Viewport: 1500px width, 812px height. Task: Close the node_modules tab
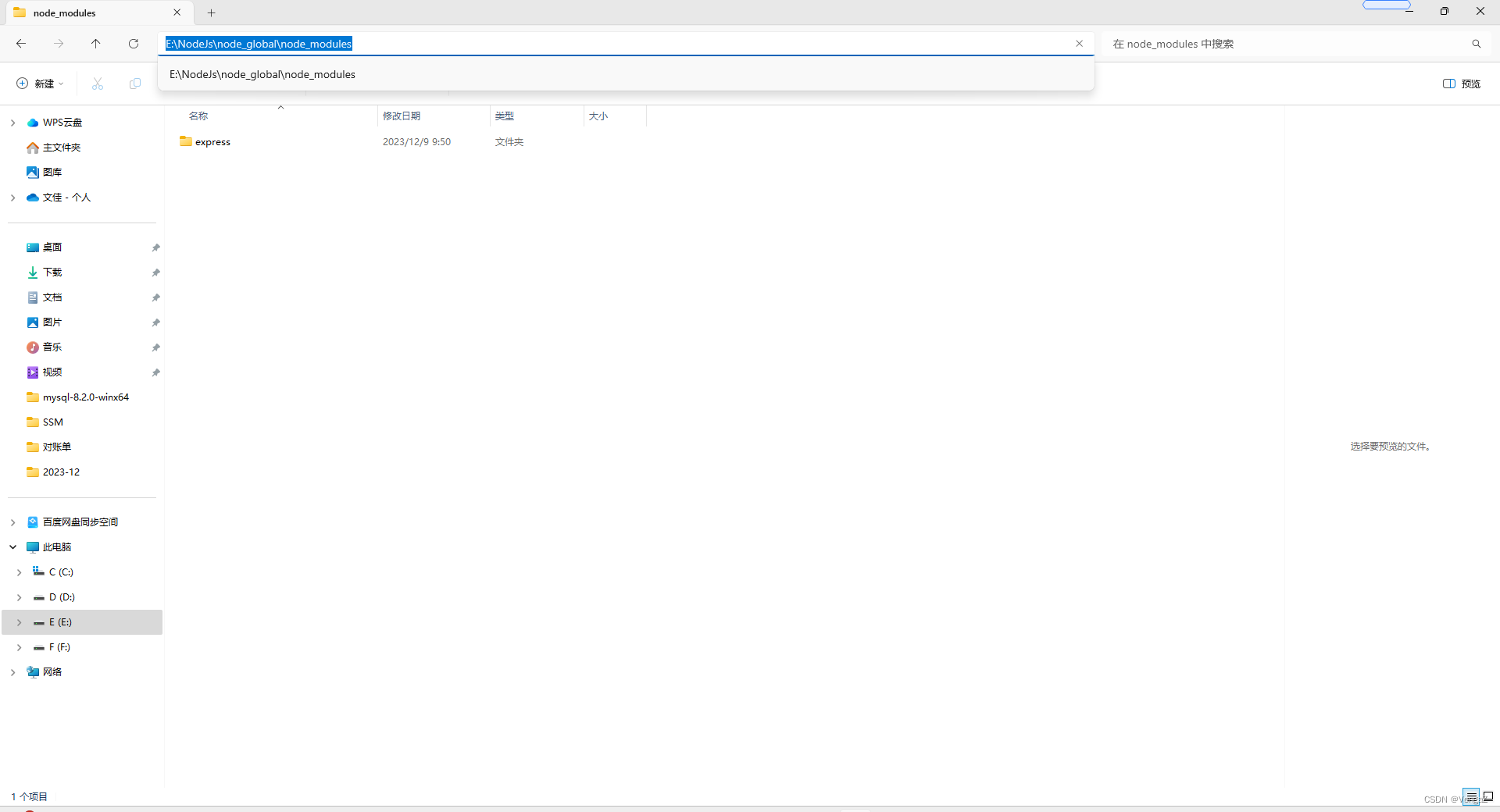click(x=177, y=12)
